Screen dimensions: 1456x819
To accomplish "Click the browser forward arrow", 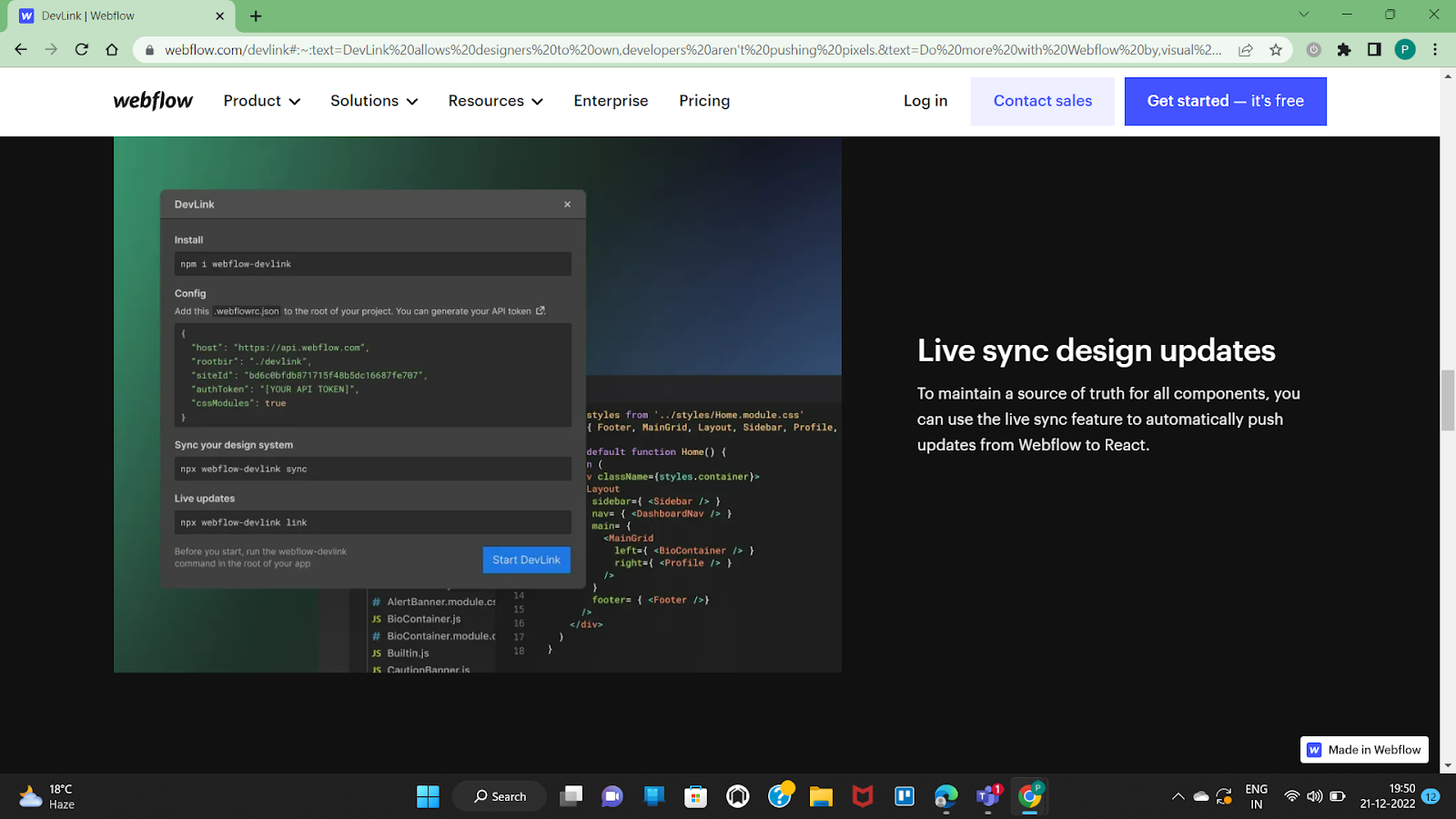I will click(x=51, y=50).
